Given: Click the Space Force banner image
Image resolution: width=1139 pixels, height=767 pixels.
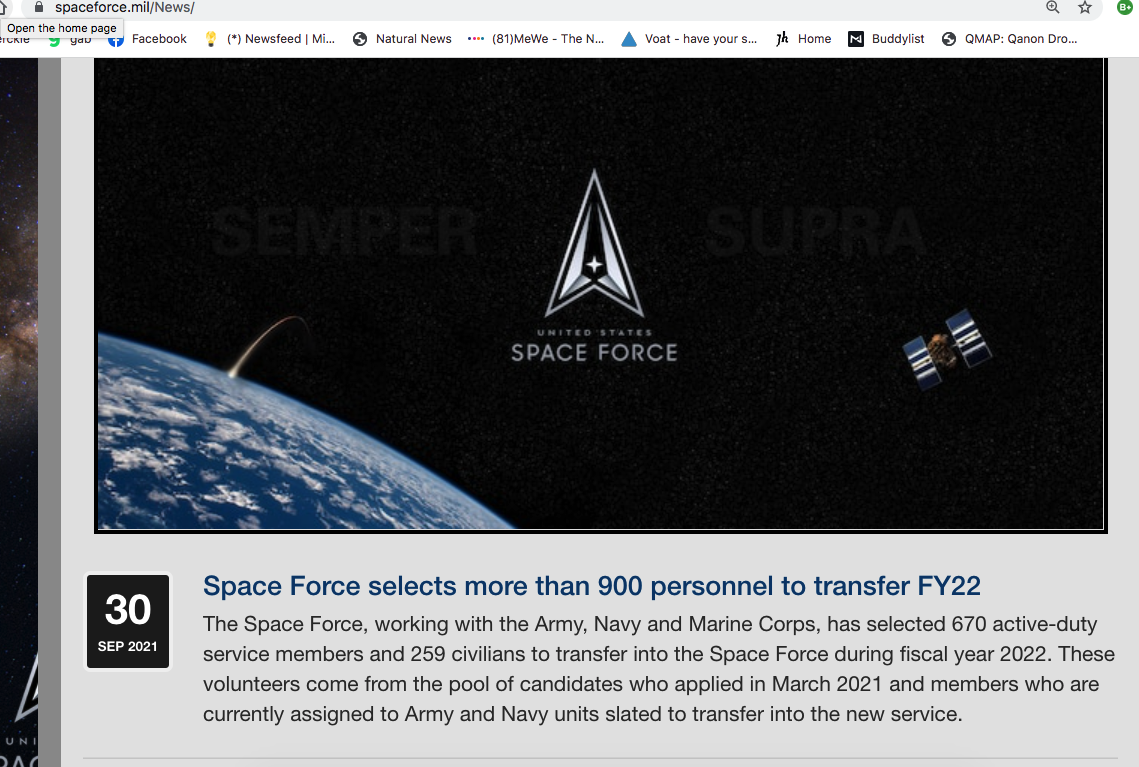Looking at the screenshot, I should click(600, 295).
